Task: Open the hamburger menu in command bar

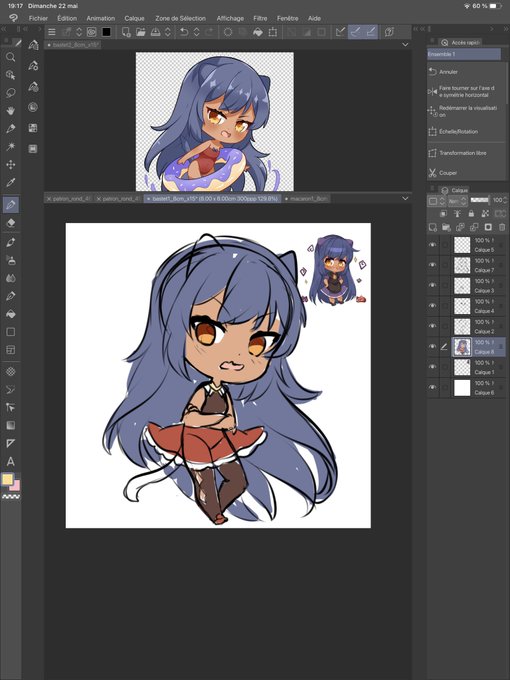Action: tap(52, 32)
